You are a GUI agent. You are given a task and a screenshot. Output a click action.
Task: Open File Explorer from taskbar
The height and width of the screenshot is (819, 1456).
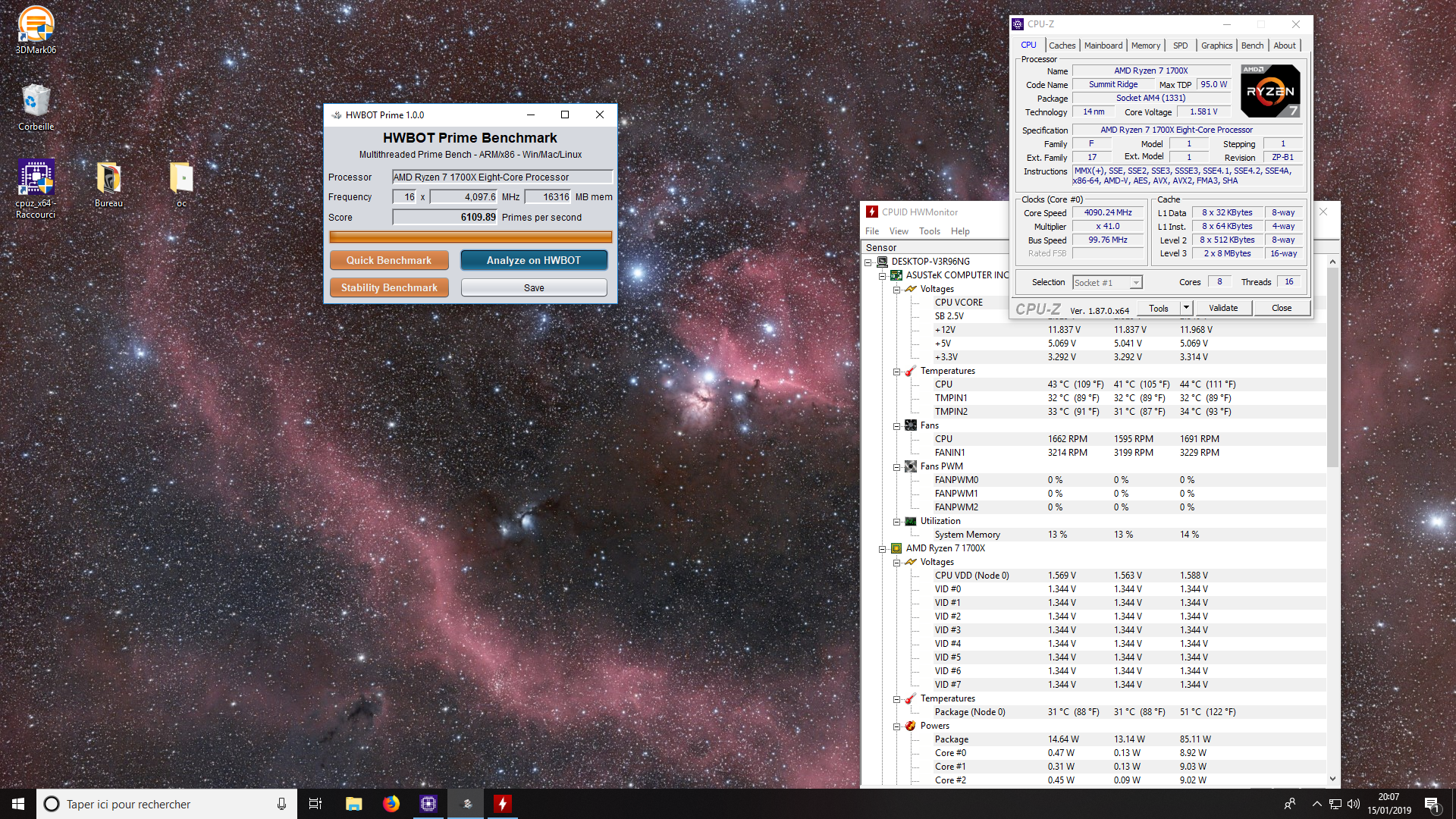point(353,804)
